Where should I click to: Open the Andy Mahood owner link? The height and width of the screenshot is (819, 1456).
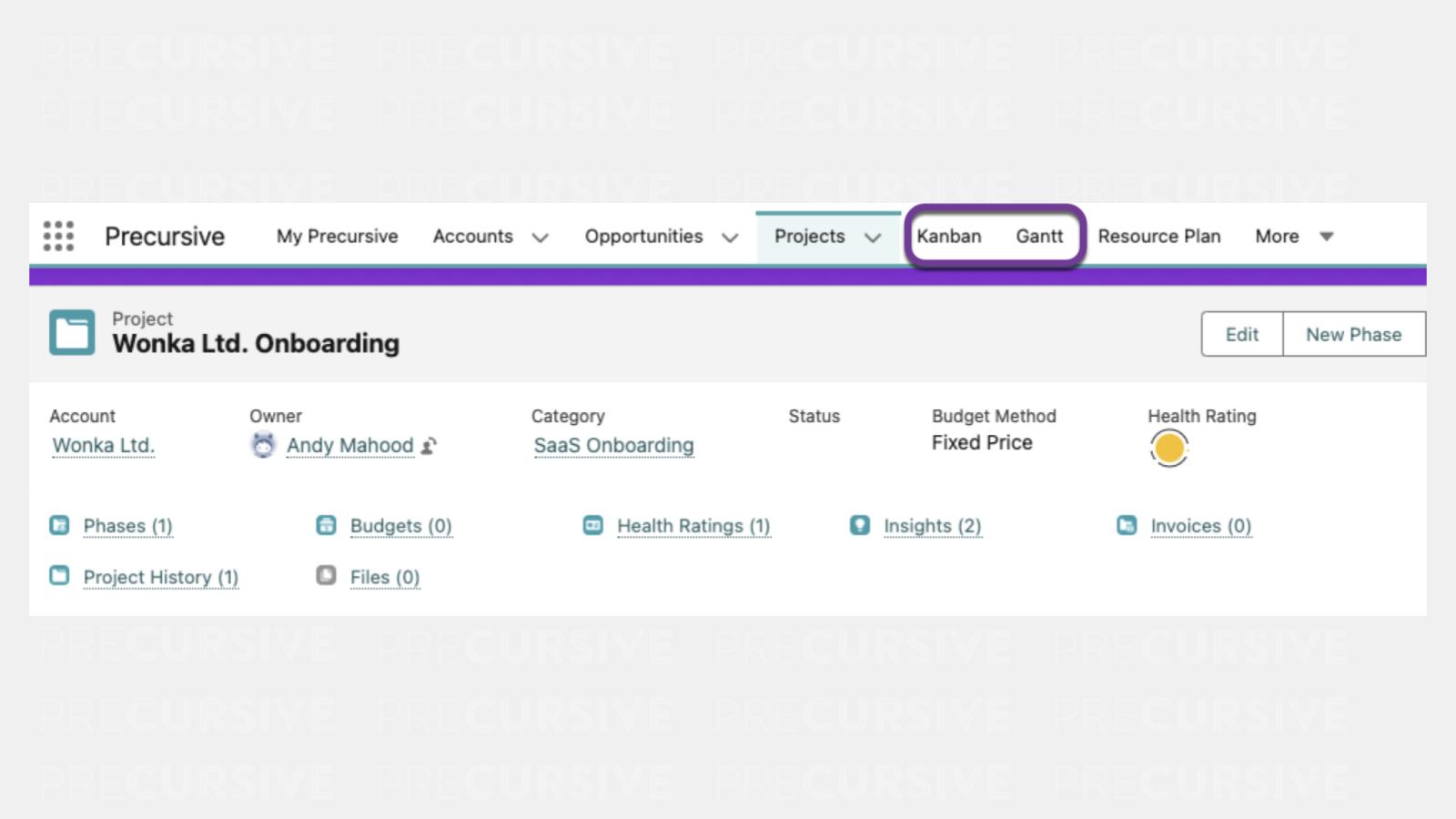[x=350, y=445]
